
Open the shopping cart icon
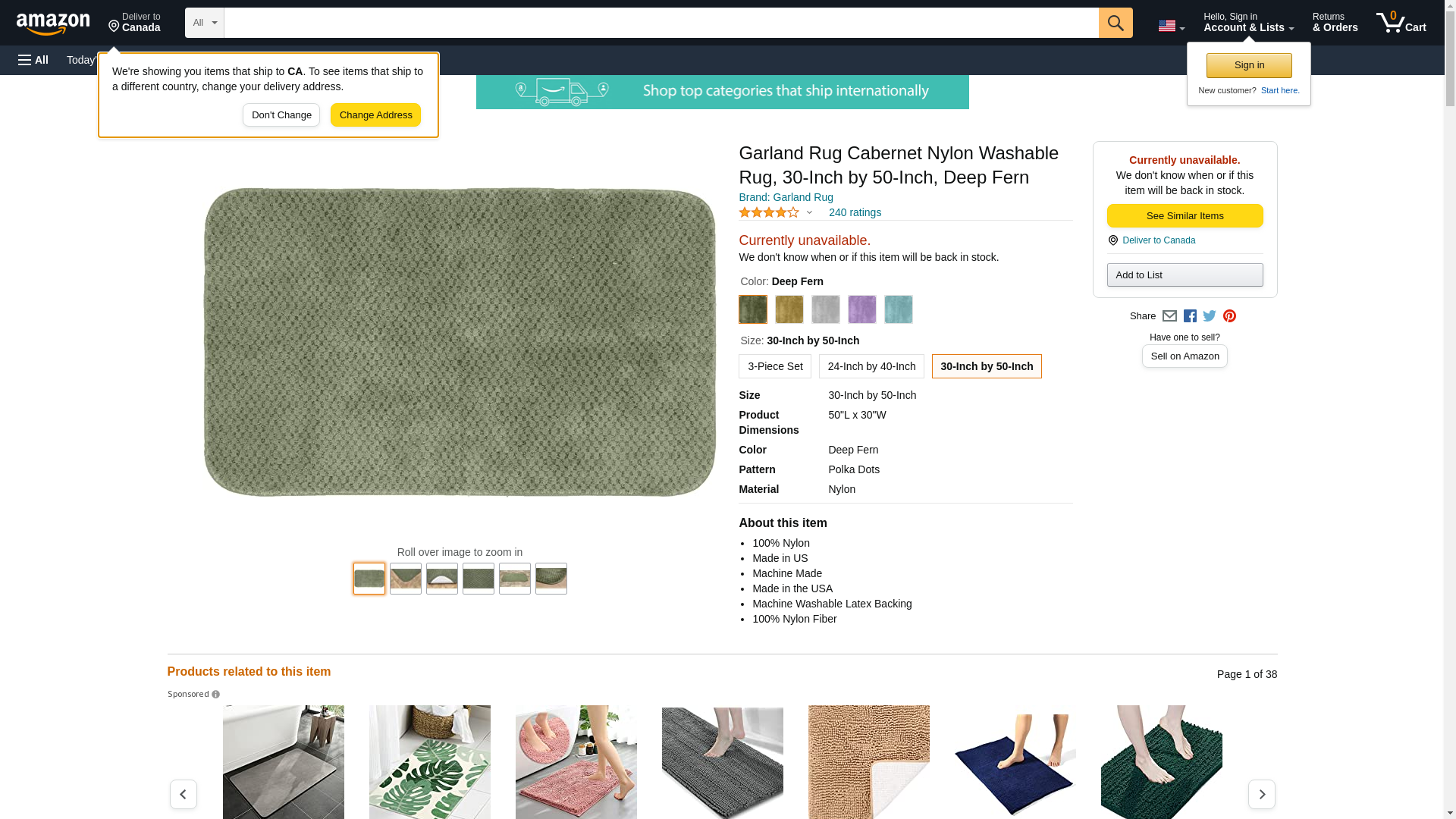pyautogui.click(x=1401, y=23)
